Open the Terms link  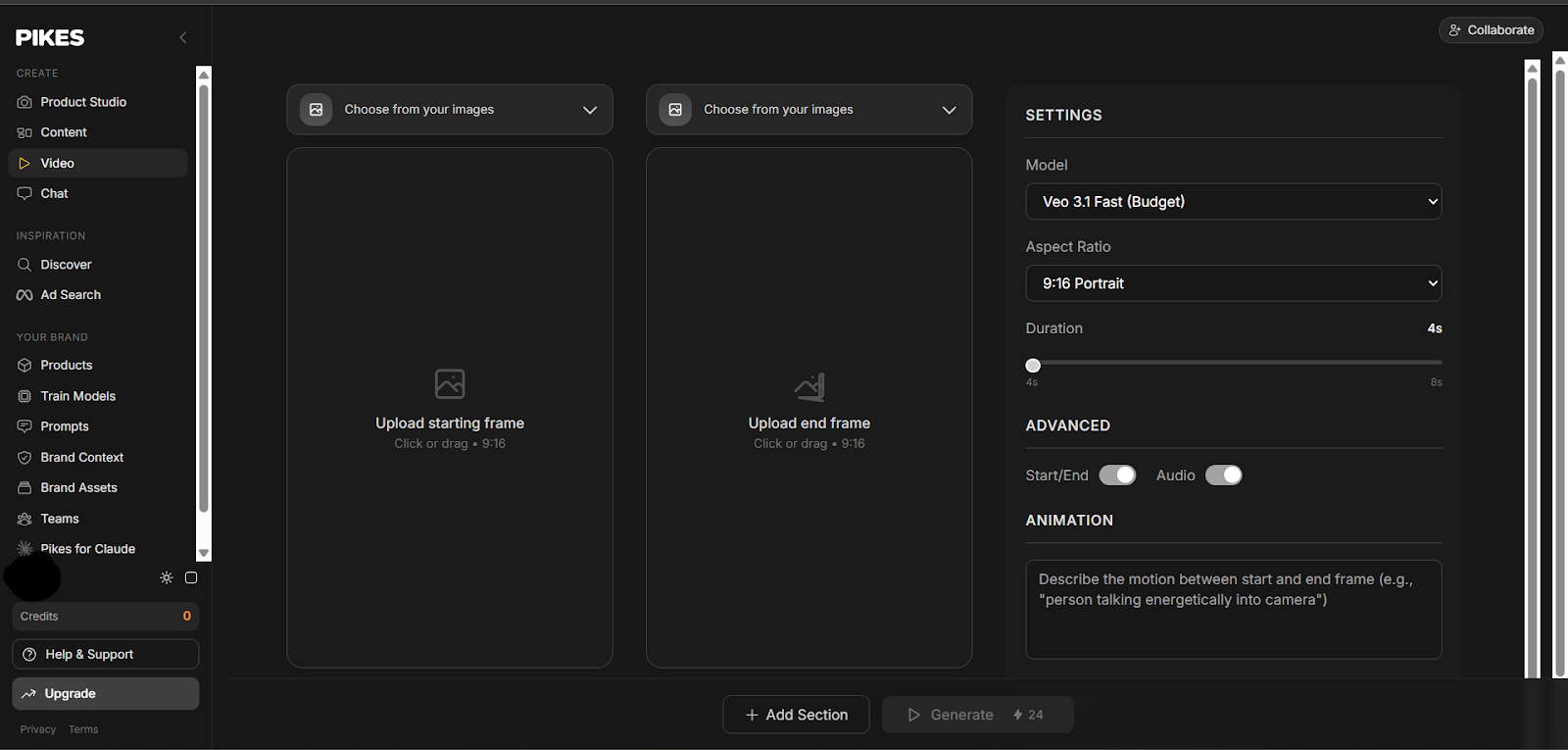click(x=83, y=729)
